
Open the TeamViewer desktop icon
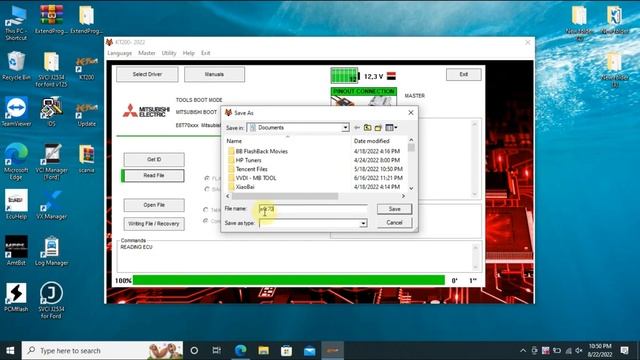(x=16, y=111)
